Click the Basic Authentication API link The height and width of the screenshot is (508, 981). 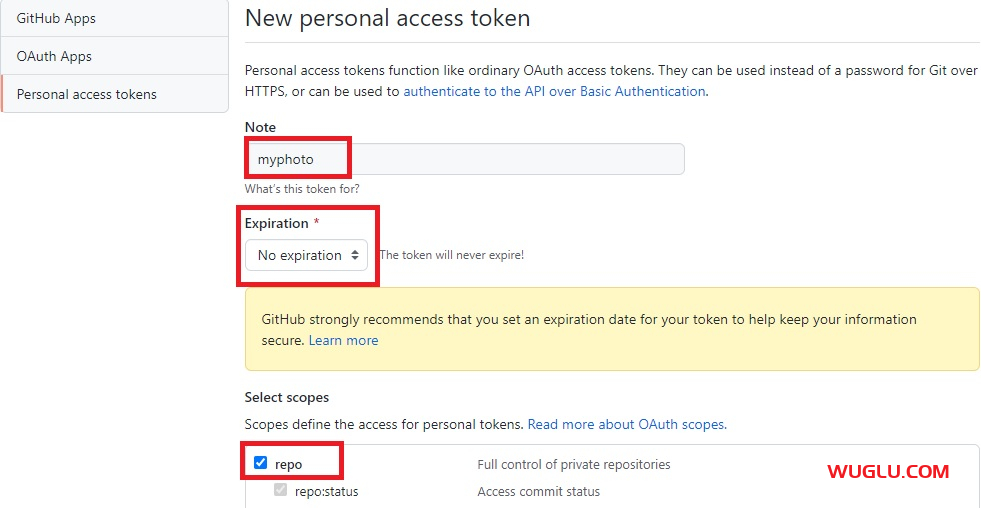pos(554,91)
